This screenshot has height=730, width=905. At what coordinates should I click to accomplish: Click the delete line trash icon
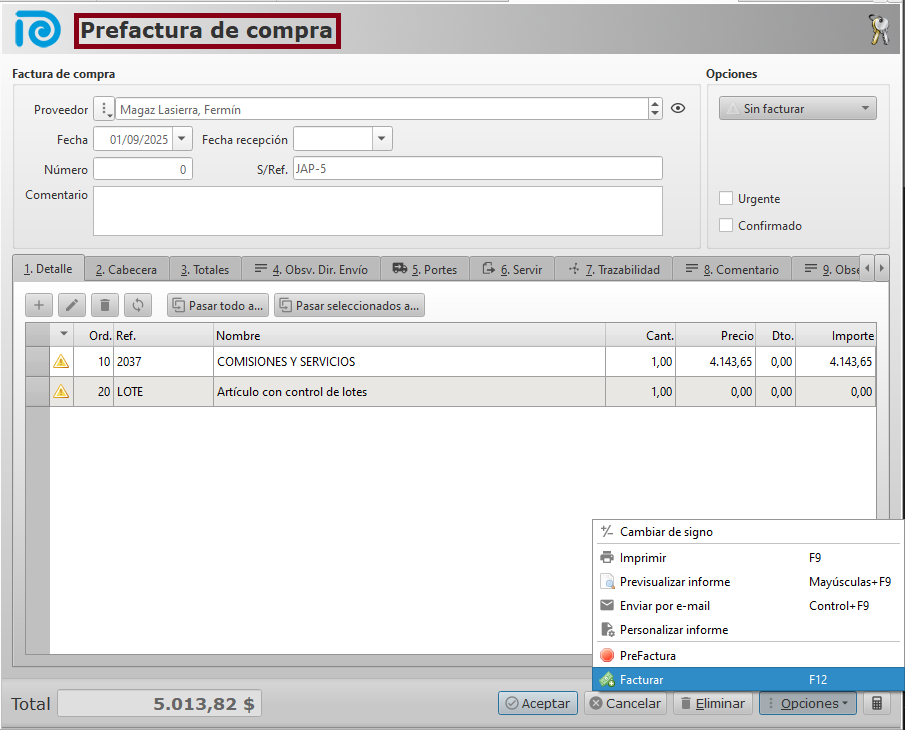pos(104,305)
